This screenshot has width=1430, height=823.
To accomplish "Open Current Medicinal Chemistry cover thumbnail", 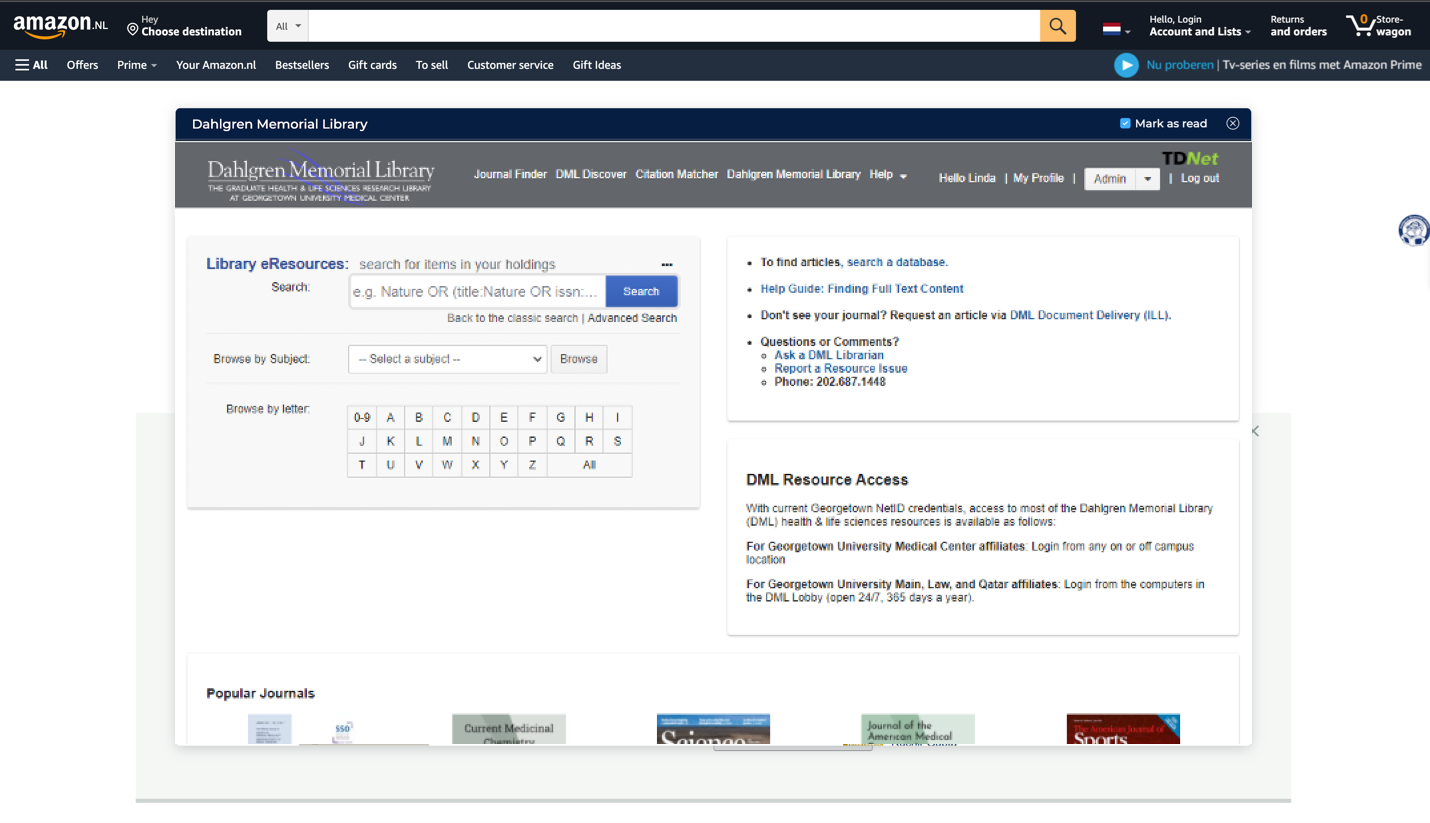I will coord(509,729).
